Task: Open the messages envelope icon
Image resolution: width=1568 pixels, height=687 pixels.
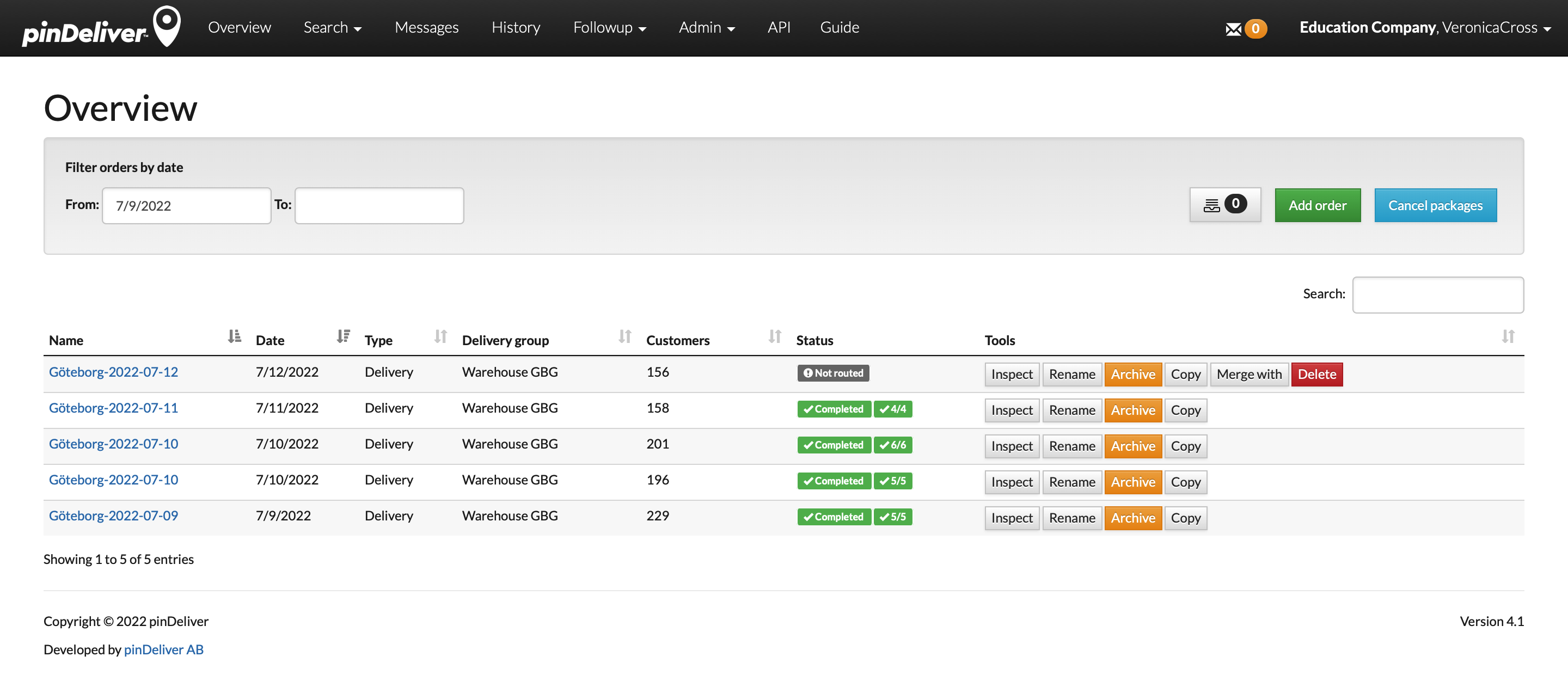Action: (x=1233, y=29)
